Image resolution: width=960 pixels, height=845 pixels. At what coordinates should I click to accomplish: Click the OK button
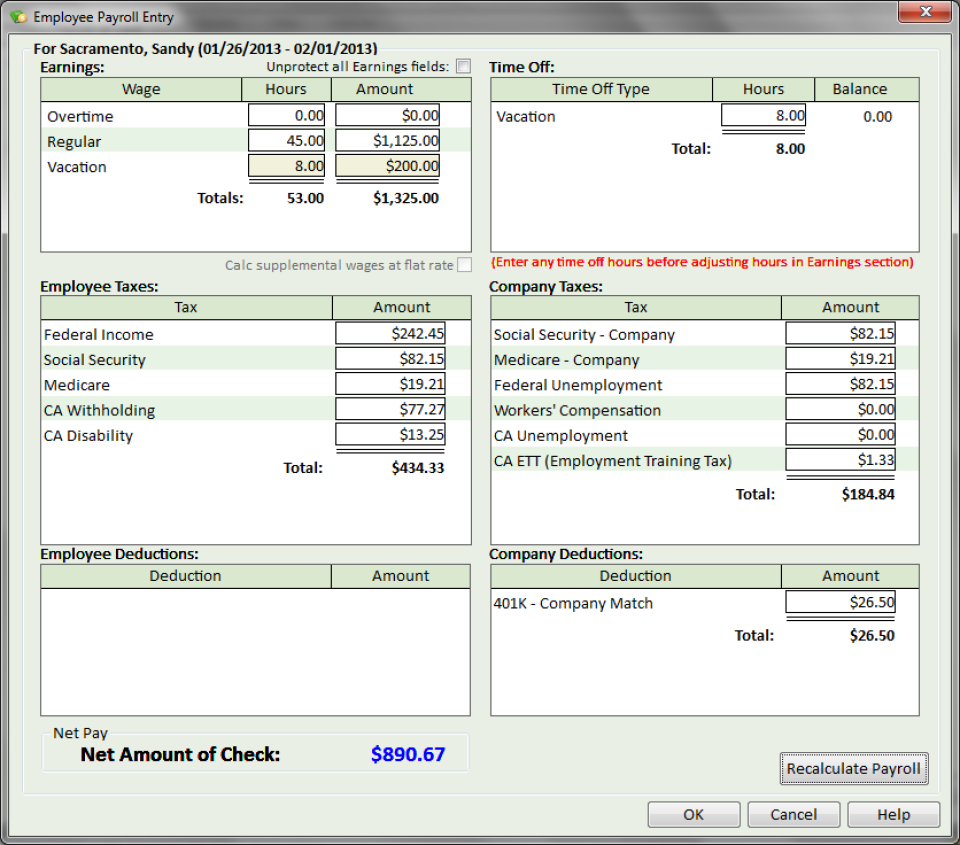tap(693, 814)
